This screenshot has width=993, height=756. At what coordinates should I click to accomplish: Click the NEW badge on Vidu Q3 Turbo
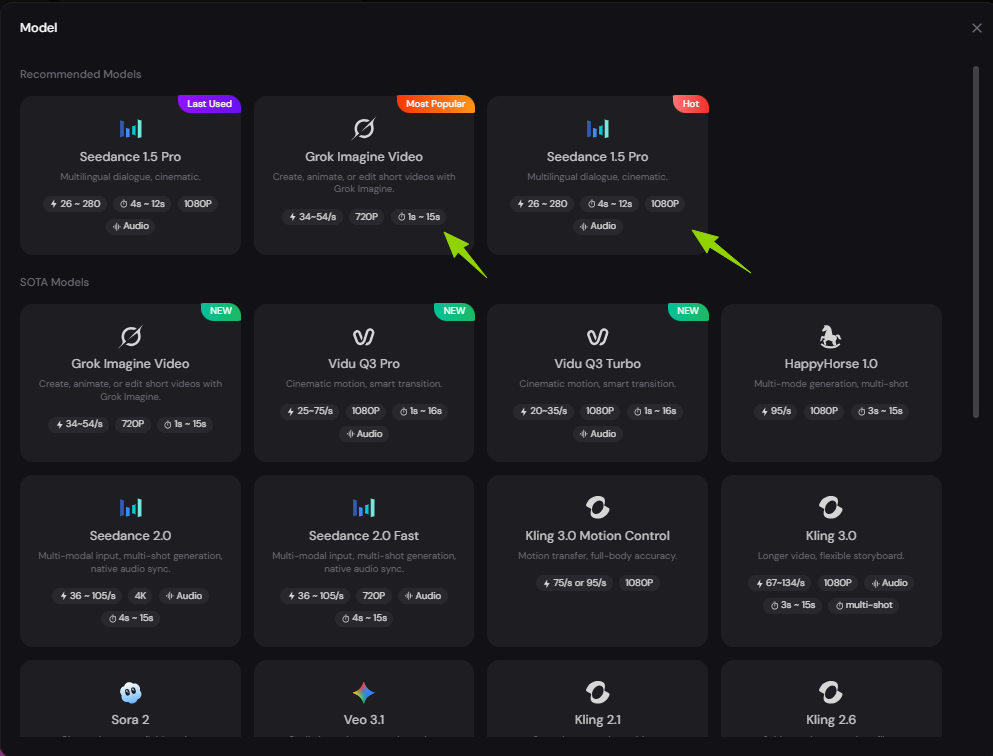(688, 311)
